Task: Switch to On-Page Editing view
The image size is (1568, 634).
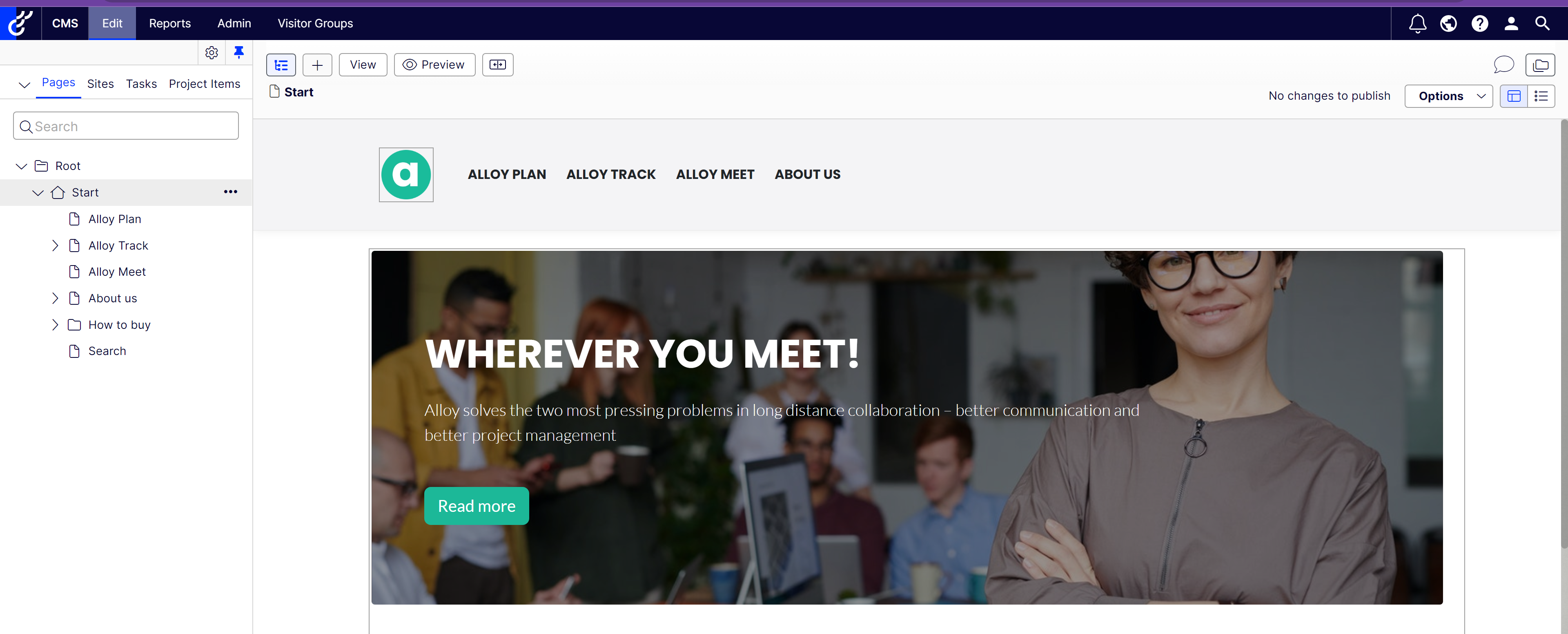Action: (x=1514, y=96)
